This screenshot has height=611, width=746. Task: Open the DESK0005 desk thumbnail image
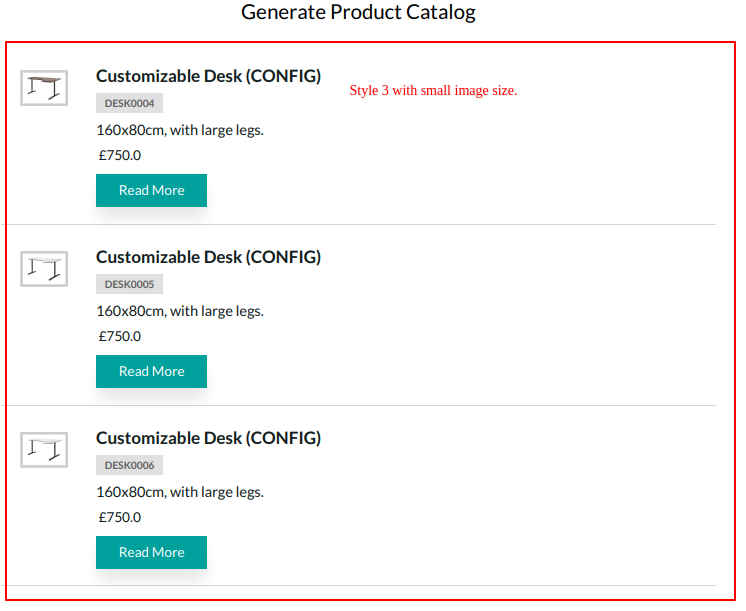coord(44,269)
